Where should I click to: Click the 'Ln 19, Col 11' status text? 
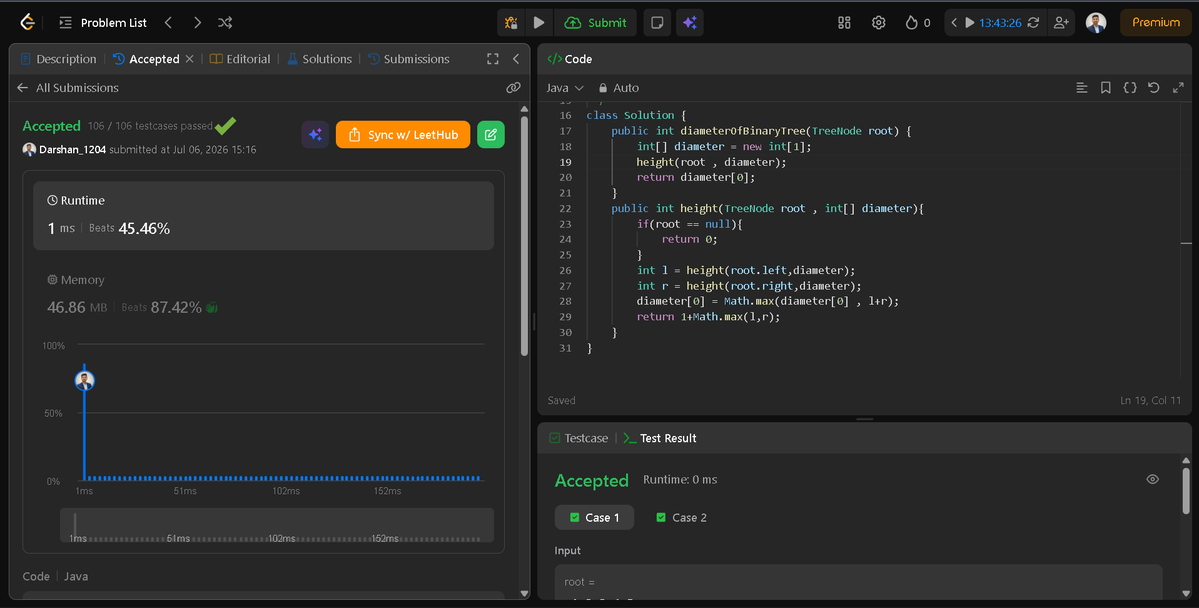coord(1150,401)
